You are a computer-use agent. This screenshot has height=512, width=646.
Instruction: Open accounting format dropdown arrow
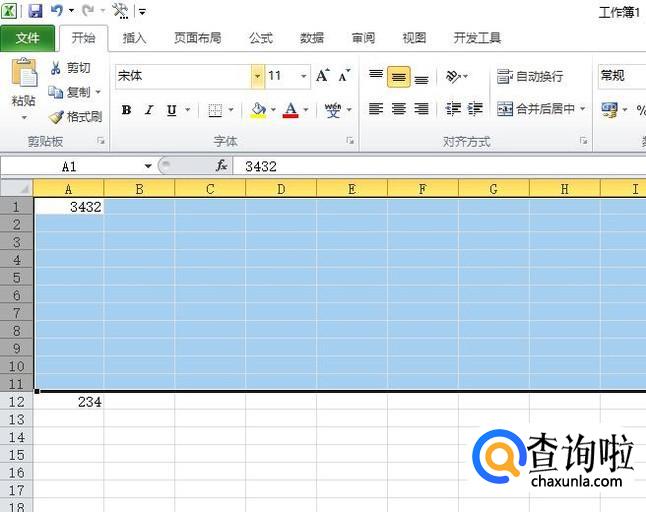[x=625, y=110]
